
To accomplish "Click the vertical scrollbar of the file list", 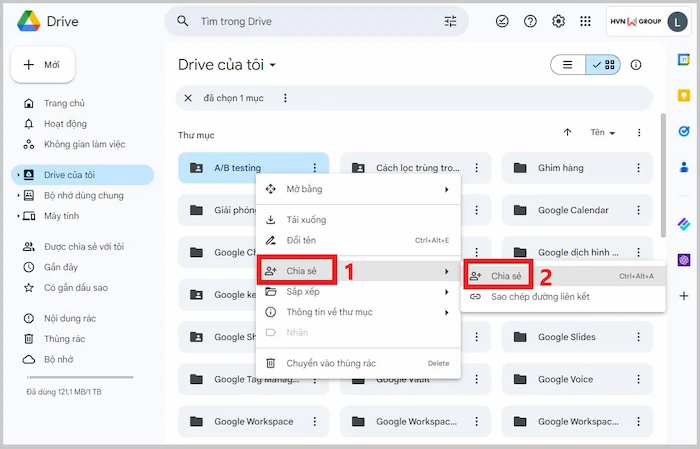I will coord(663,175).
